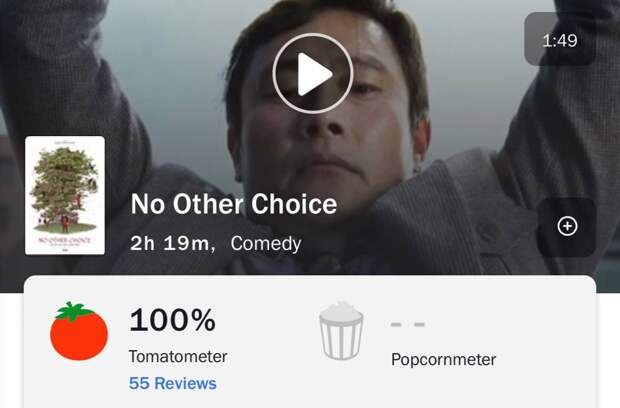
Task: Select the Comedy genre text
Action: (265, 243)
